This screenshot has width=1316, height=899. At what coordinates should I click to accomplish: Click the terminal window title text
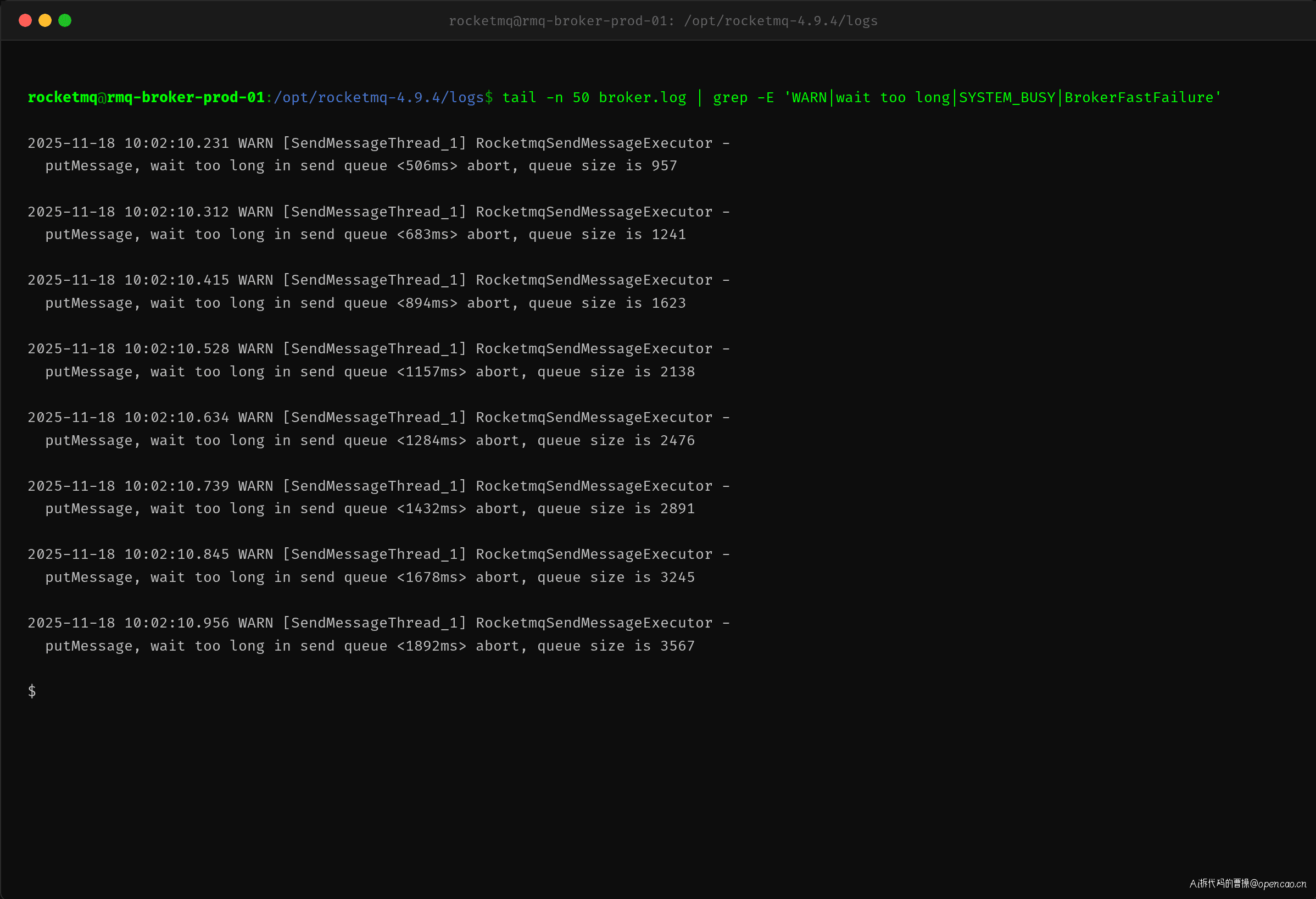662,21
